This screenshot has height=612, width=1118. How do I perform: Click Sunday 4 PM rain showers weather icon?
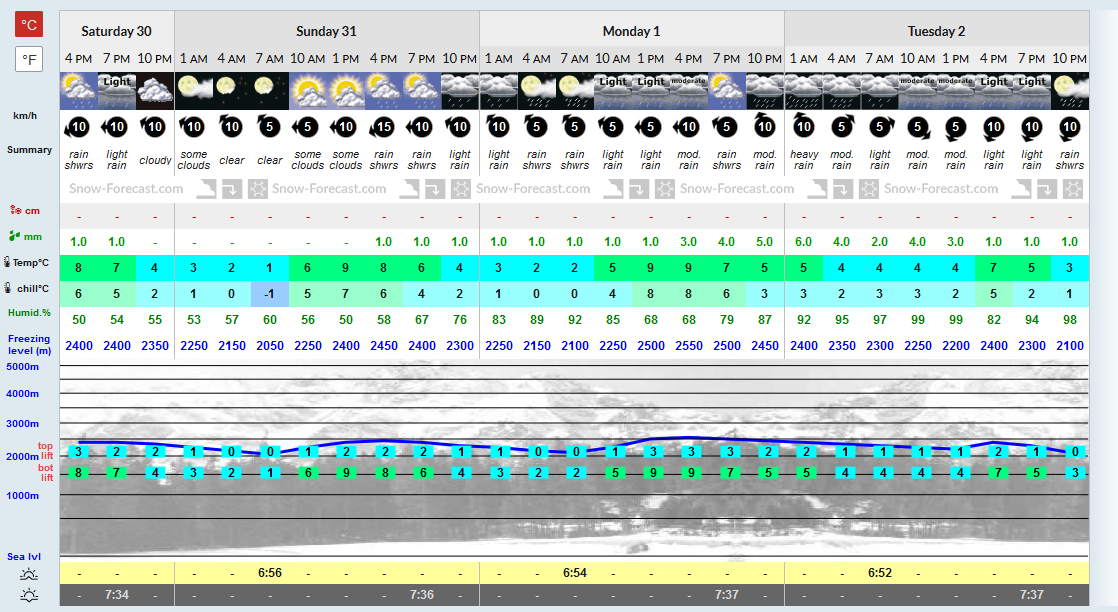pyautogui.click(x=384, y=91)
